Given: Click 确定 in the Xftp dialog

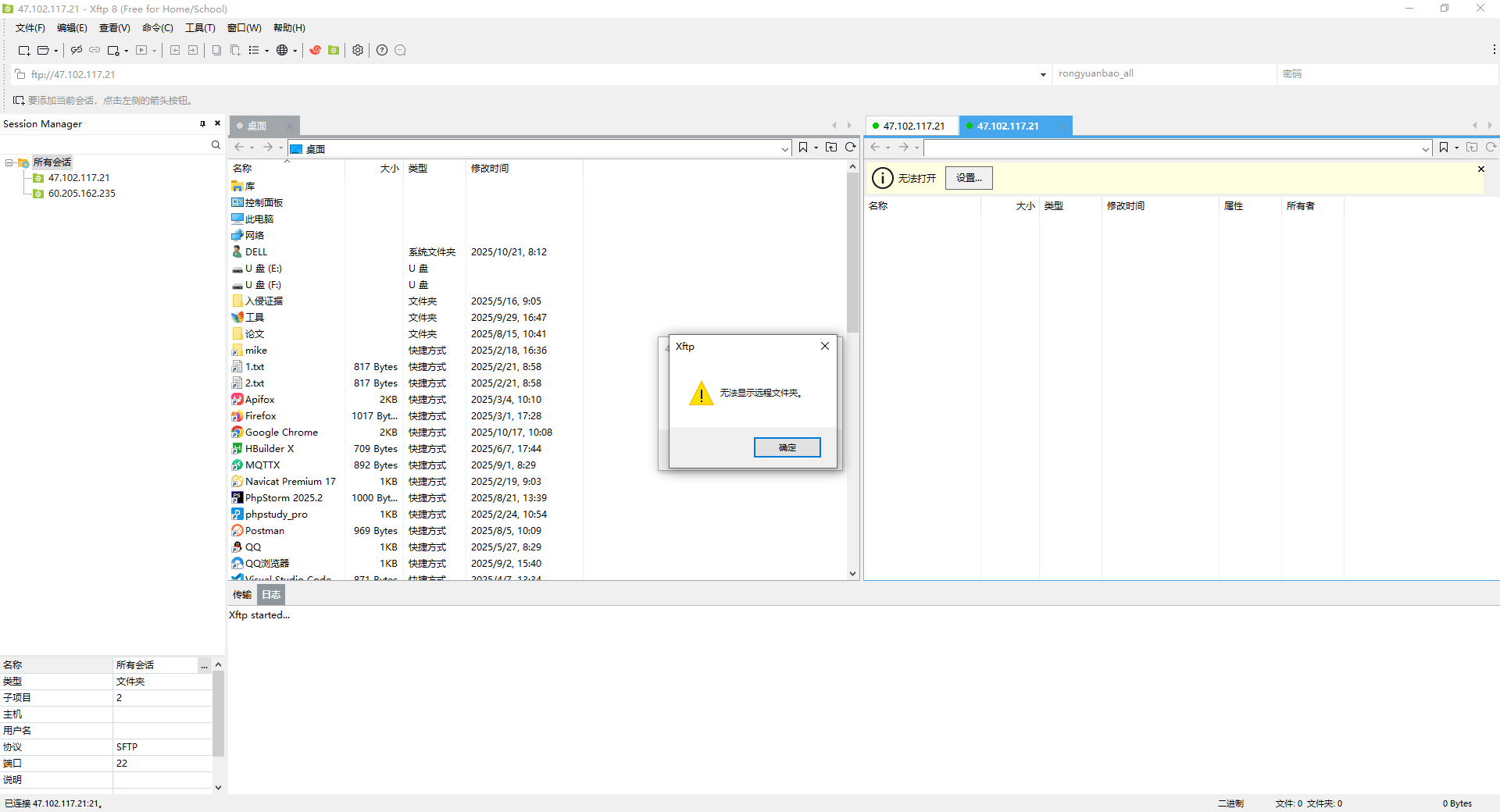Looking at the screenshot, I should coord(787,447).
